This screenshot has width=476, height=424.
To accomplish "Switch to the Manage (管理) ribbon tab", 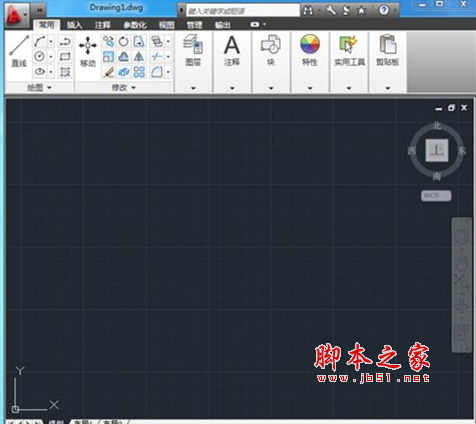I will [194, 25].
